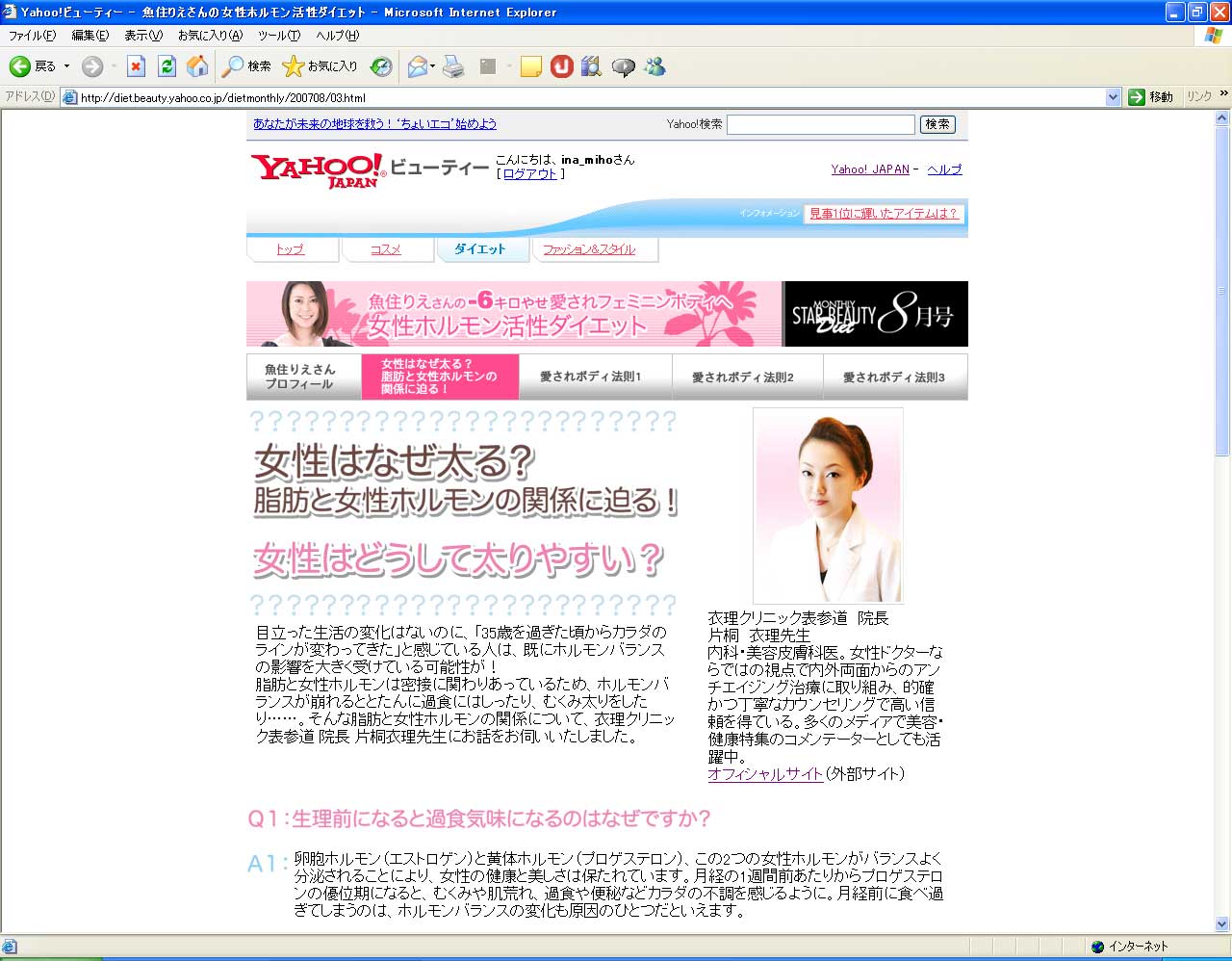Click in the Yahoo! search input field
This screenshot has height=961, width=1232.
[x=820, y=124]
